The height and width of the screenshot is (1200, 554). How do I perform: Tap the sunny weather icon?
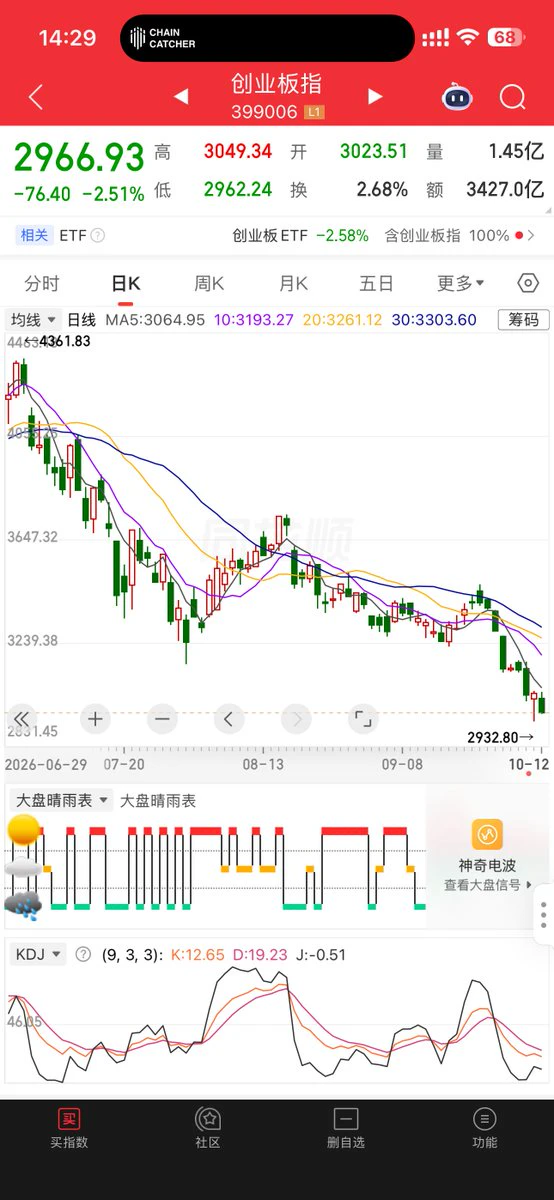[x=23, y=830]
